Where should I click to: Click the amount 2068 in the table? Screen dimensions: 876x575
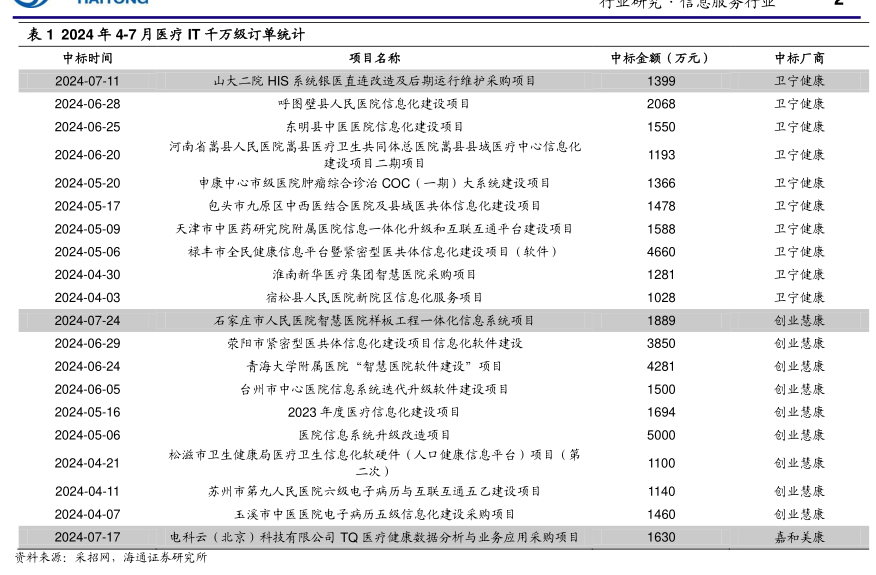pos(660,104)
